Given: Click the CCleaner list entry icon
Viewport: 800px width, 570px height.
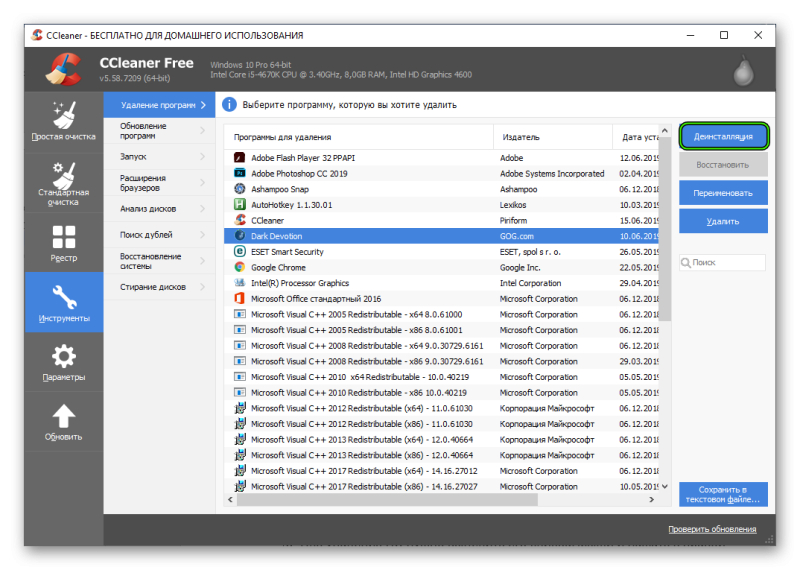Looking at the screenshot, I should [x=239, y=220].
